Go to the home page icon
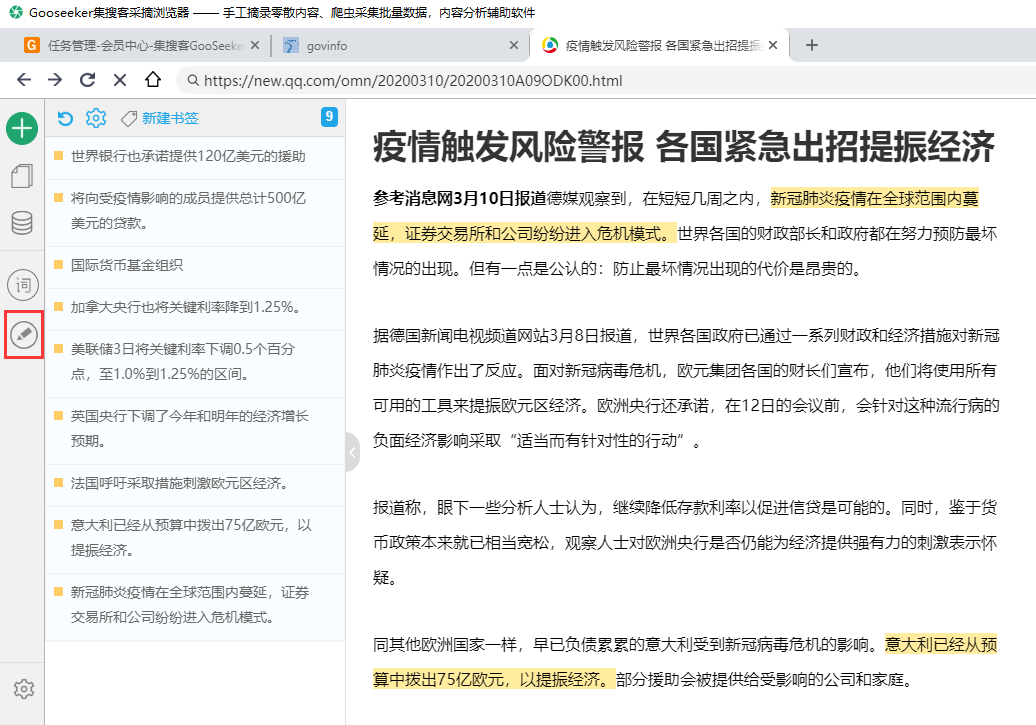 tap(153, 79)
